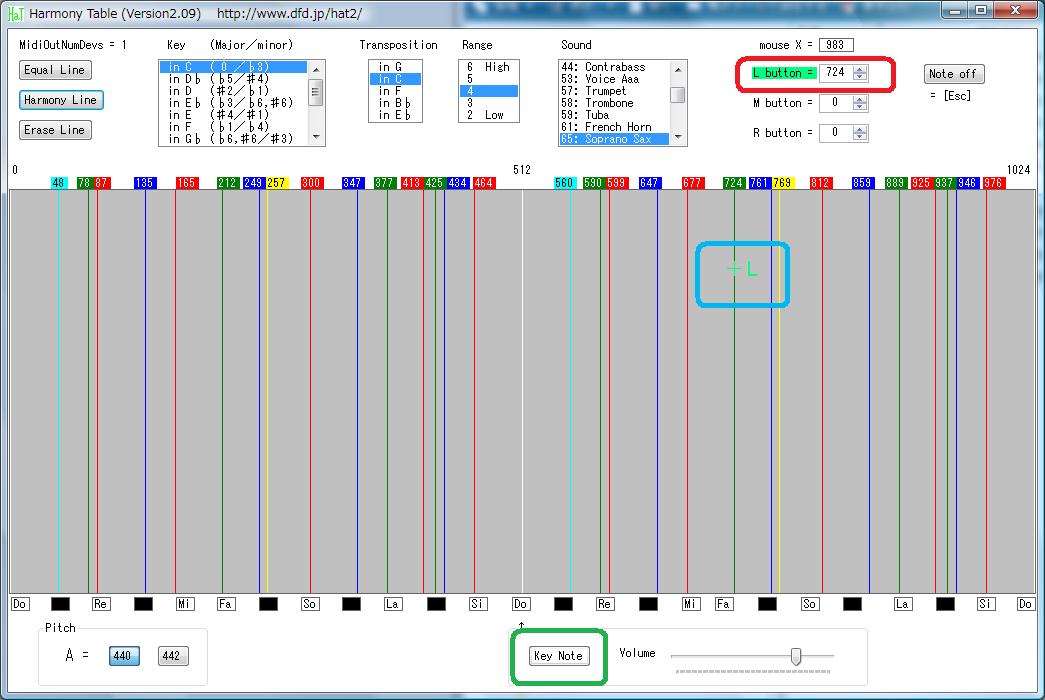Click the green 724 line marker
This screenshot has height=700, width=1045.
click(x=734, y=183)
